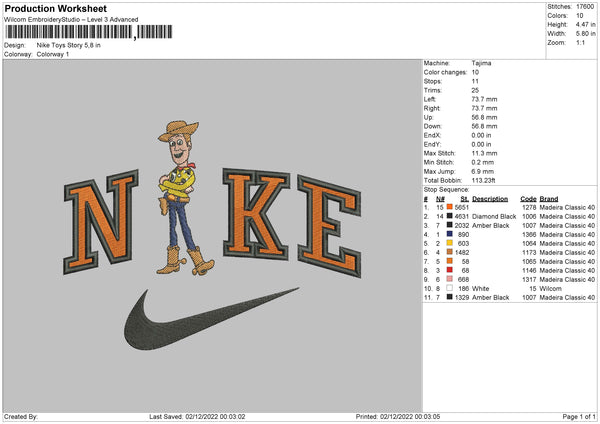
Task: Select the Amber Black swatch with 1329 stitches
Action: [449, 297]
